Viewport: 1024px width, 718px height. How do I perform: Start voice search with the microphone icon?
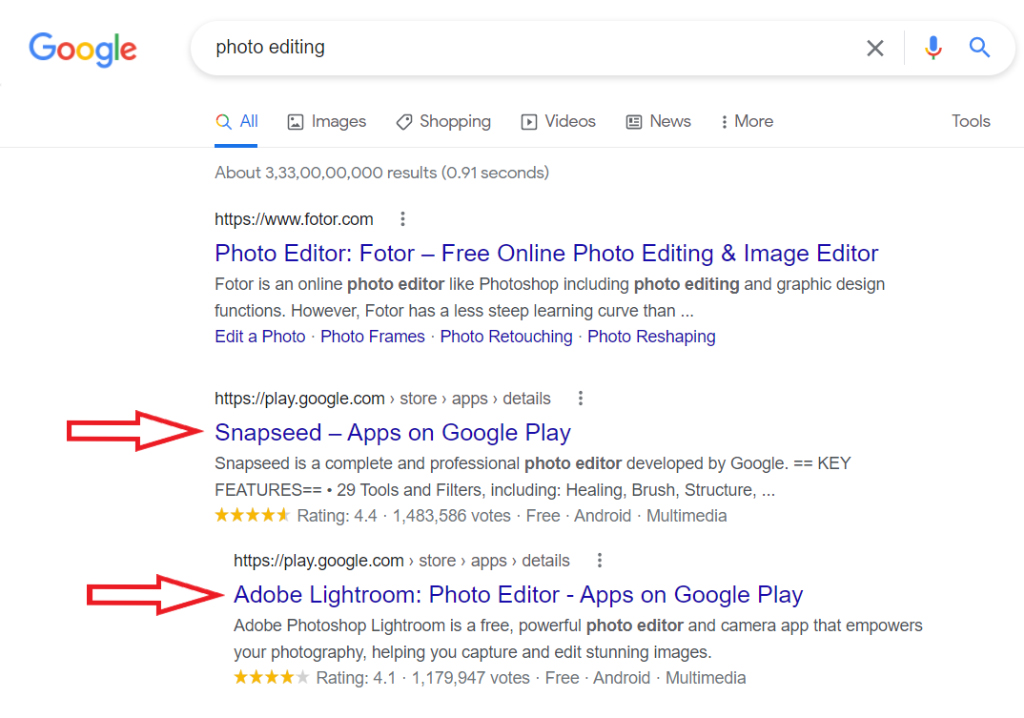[x=933, y=48]
